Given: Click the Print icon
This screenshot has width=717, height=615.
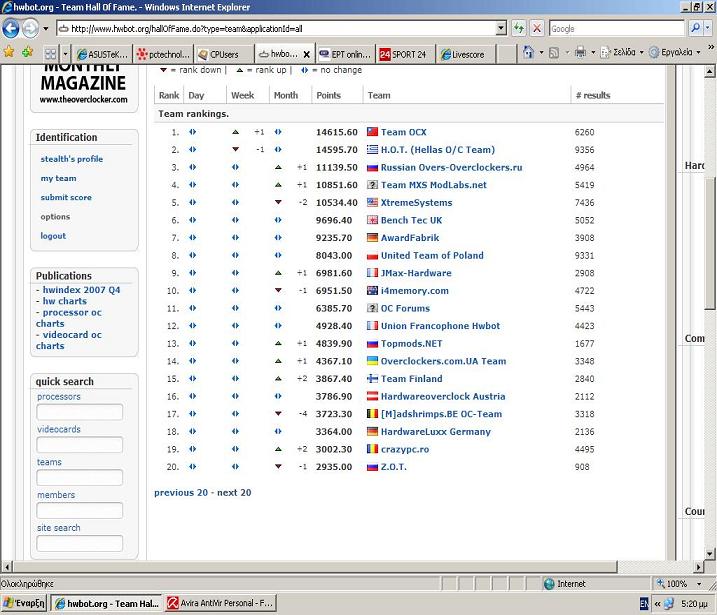Looking at the screenshot, I should click(x=580, y=53).
